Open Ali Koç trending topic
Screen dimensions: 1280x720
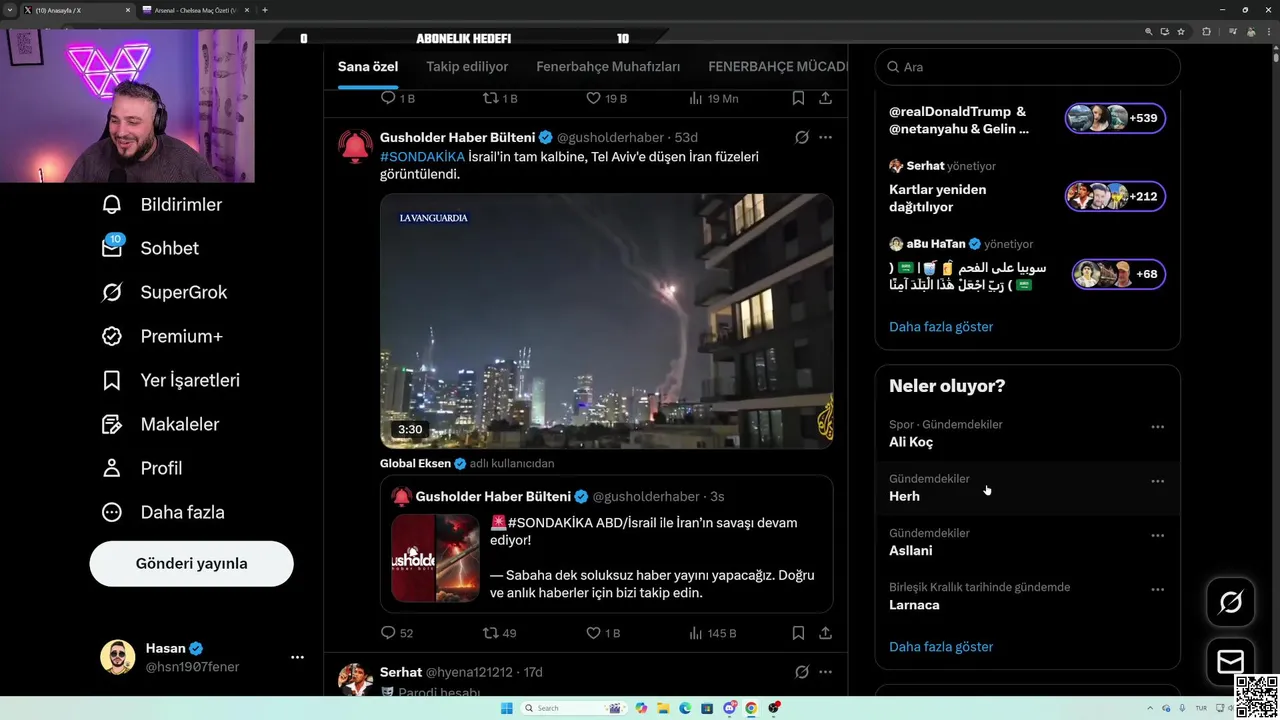click(1028, 434)
